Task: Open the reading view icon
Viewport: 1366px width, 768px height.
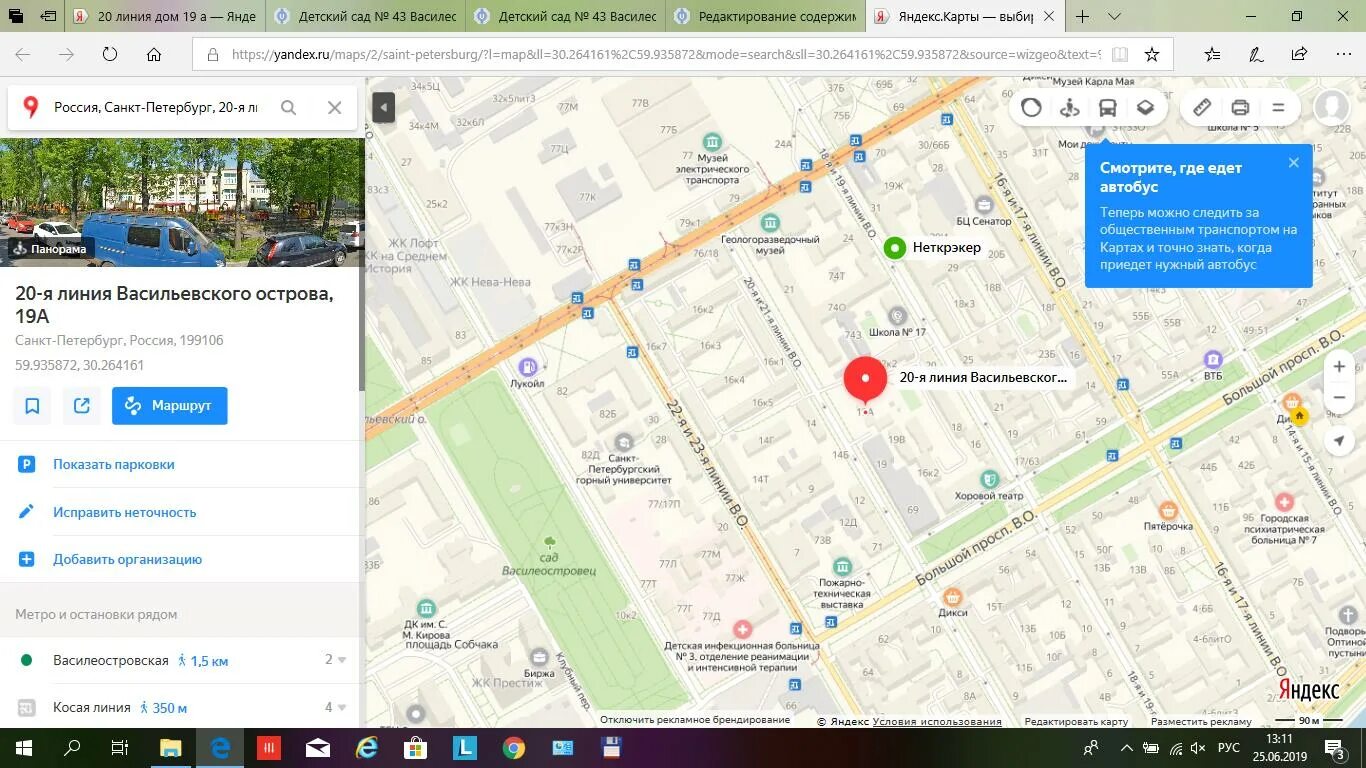Action: point(1120,55)
